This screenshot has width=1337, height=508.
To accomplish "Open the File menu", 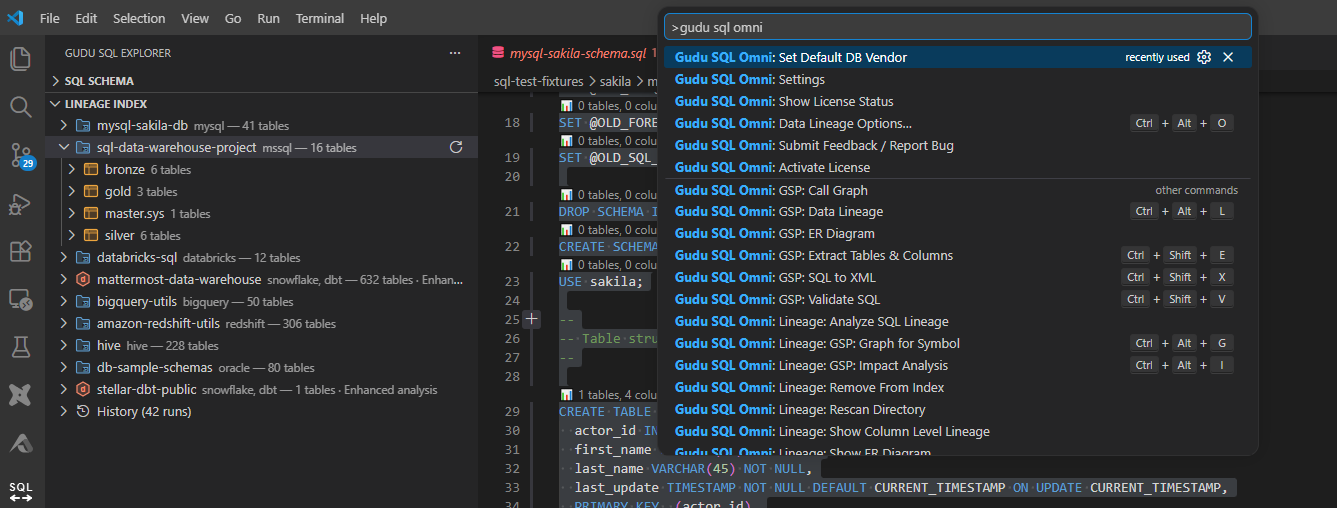I will pyautogui.click(x=49, y=18).
